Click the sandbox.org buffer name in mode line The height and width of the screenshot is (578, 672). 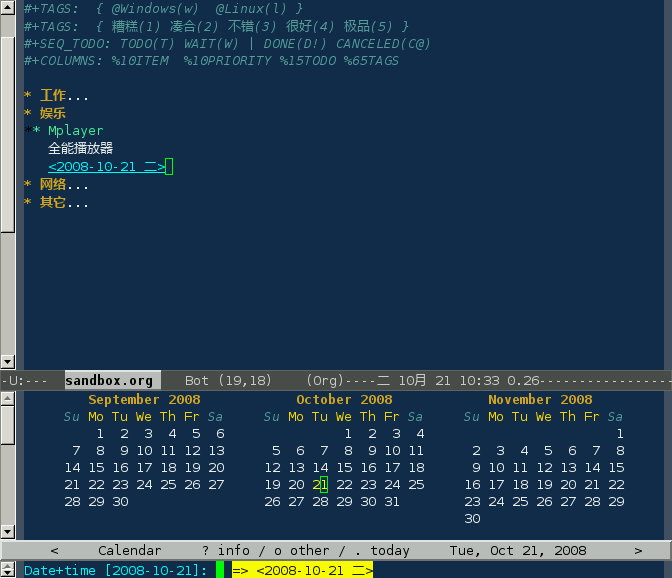click(x=109, y=380)
